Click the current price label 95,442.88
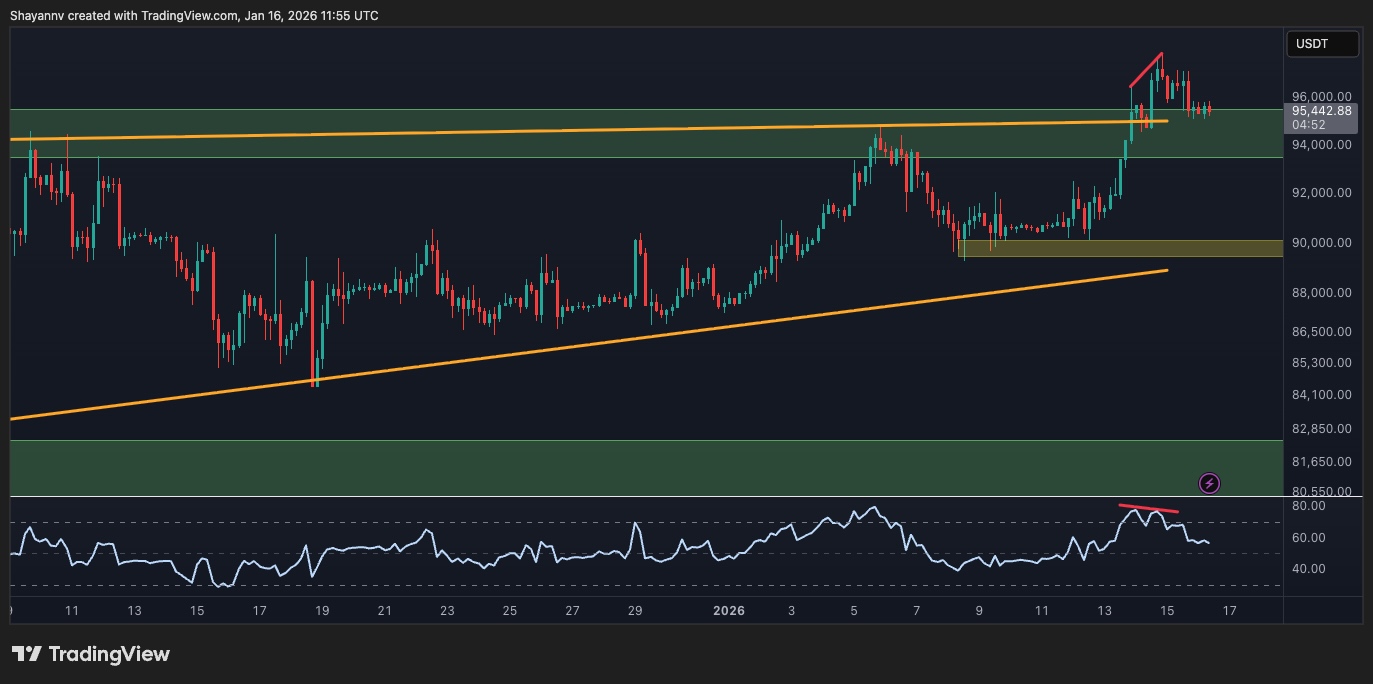Screen dimensions: 1373x684 coord(1321,111)
